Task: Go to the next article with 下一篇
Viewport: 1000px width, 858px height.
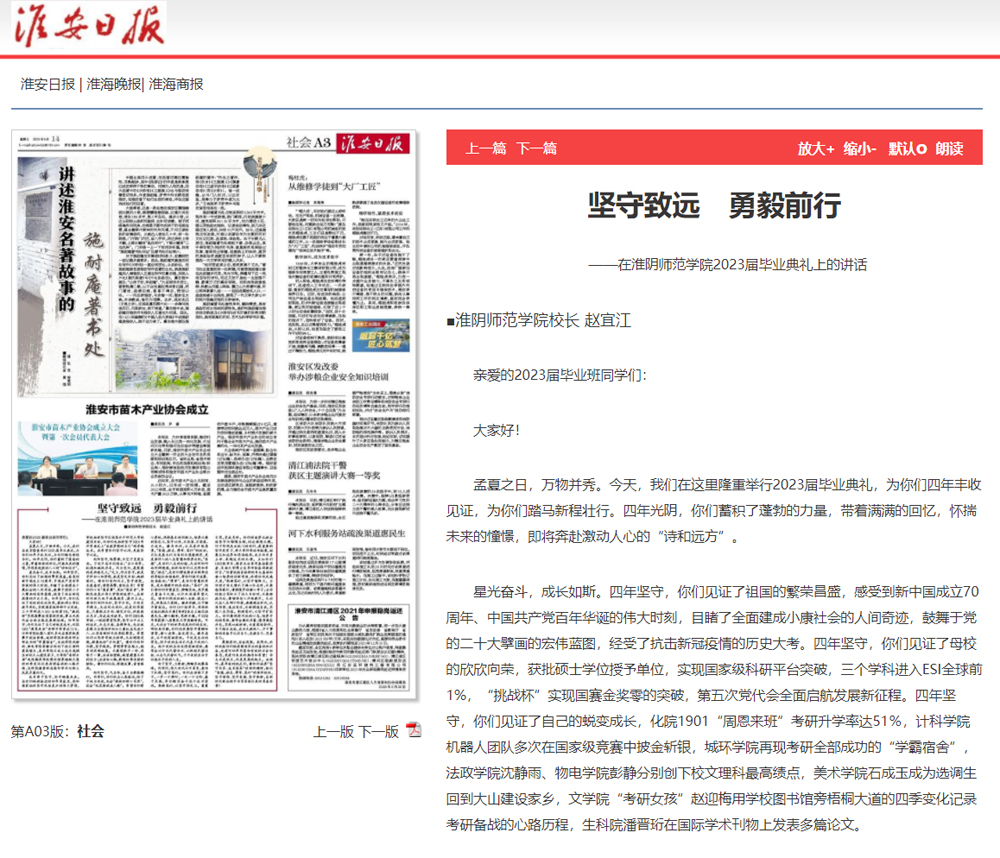Action: coord(537,149)
